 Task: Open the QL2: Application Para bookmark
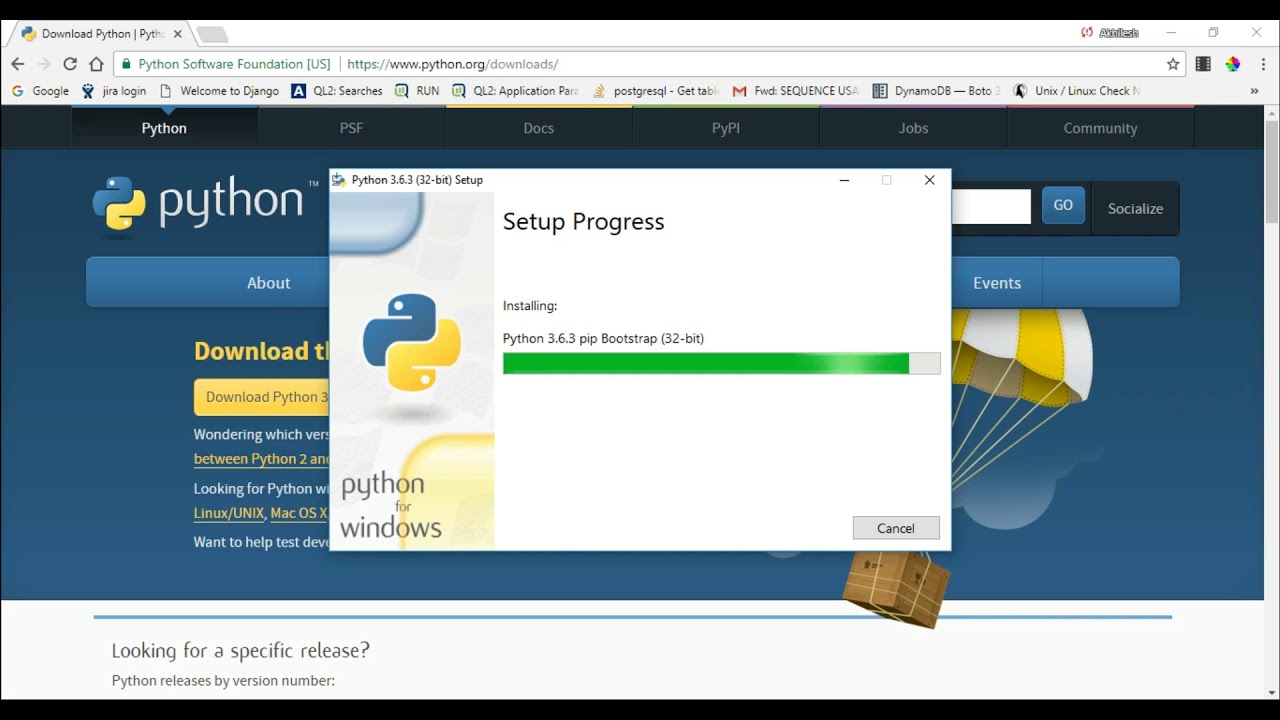(515, 91)
